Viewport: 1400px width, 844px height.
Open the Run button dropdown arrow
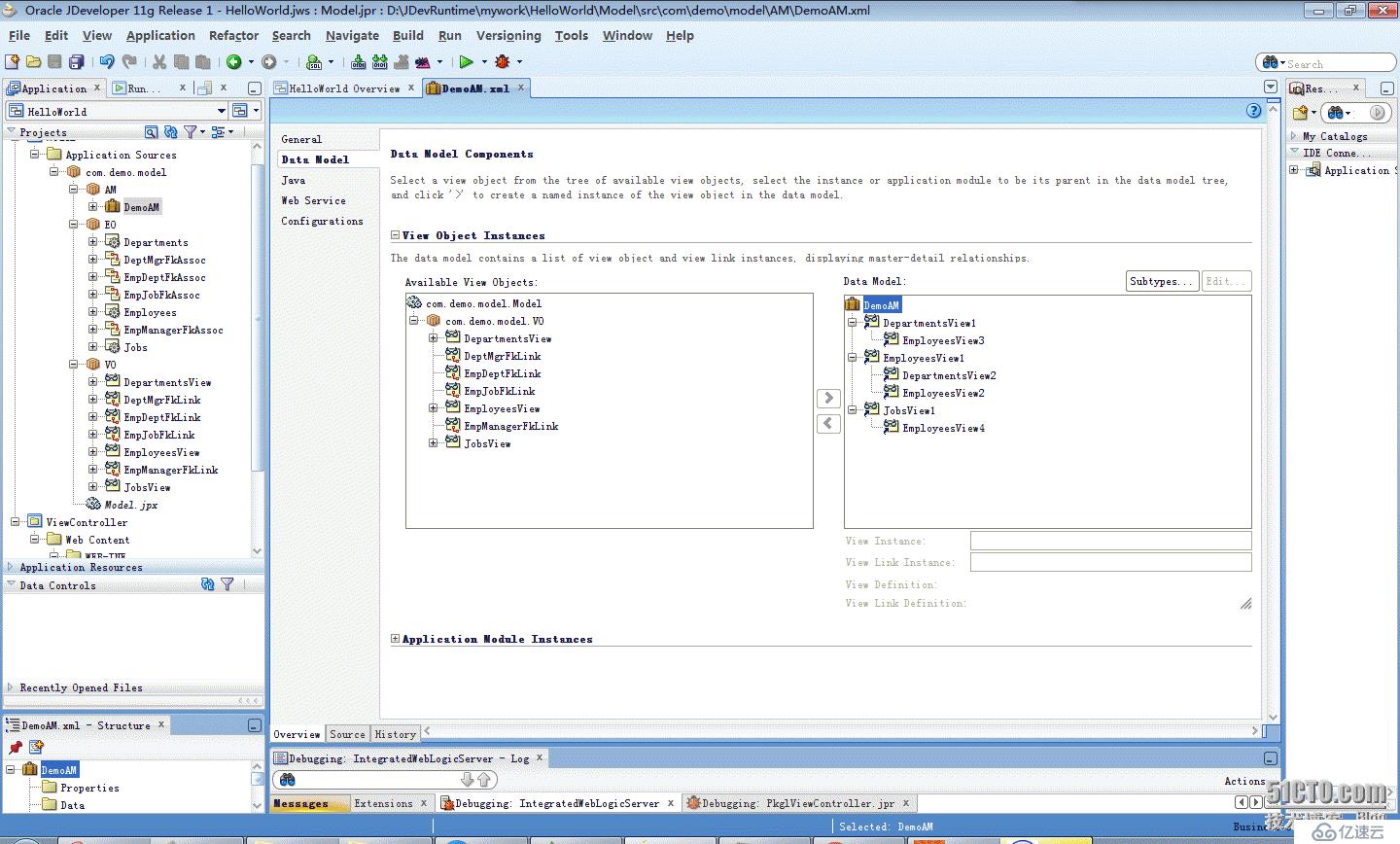(483, 62)
